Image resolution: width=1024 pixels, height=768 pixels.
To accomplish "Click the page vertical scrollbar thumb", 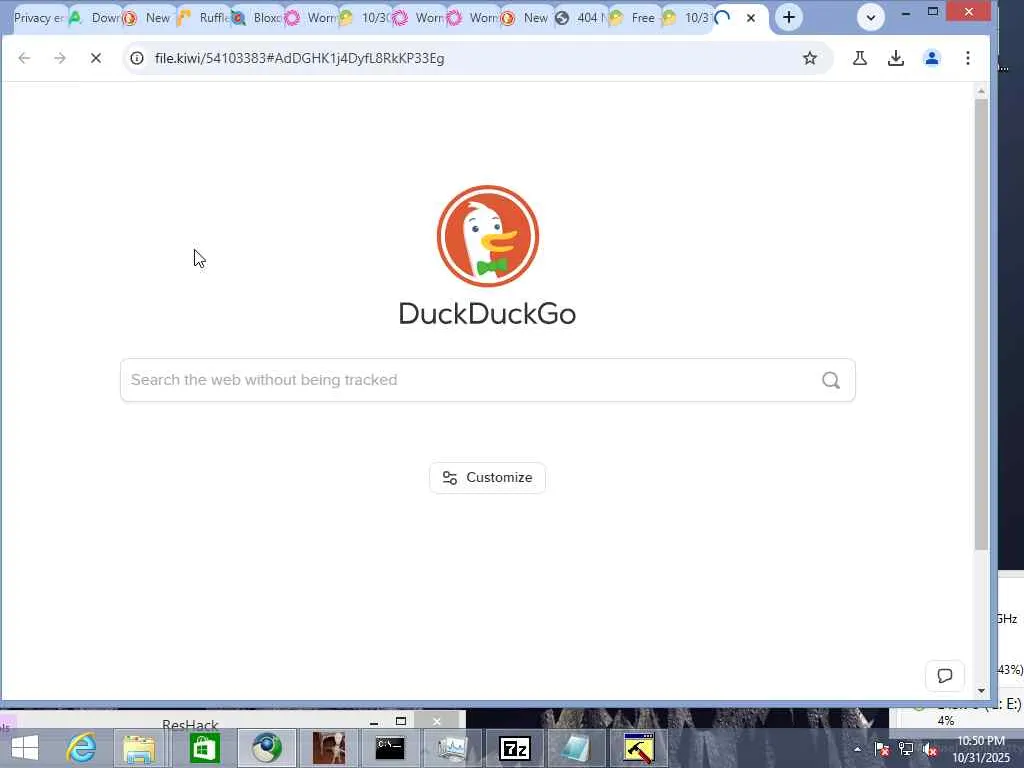I will click(981, 323).
